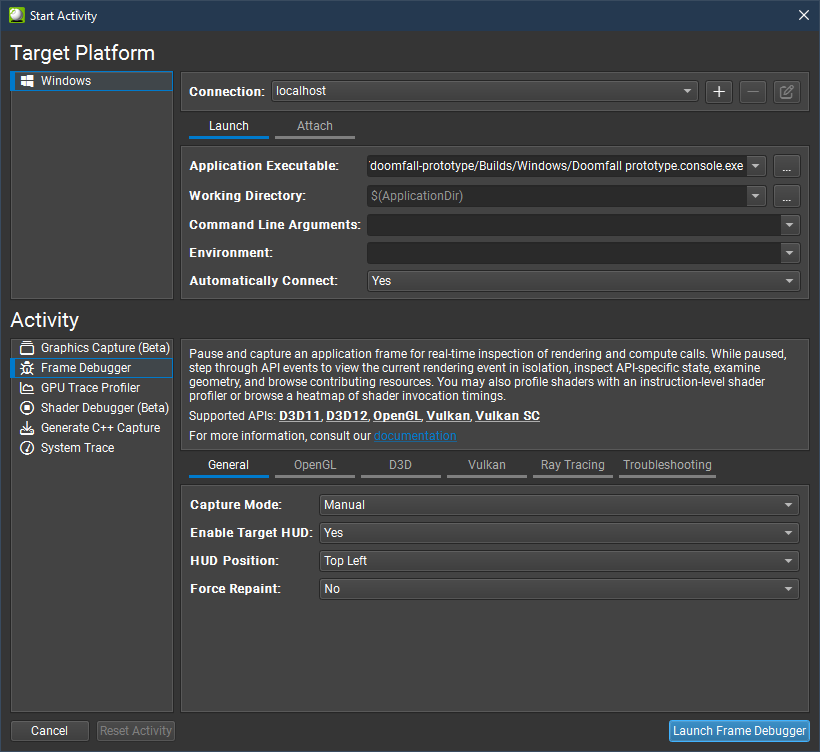820x752 pixels.
Task: Choose the Generate C++ Capture icon
Action: click(x=27, y=428)
